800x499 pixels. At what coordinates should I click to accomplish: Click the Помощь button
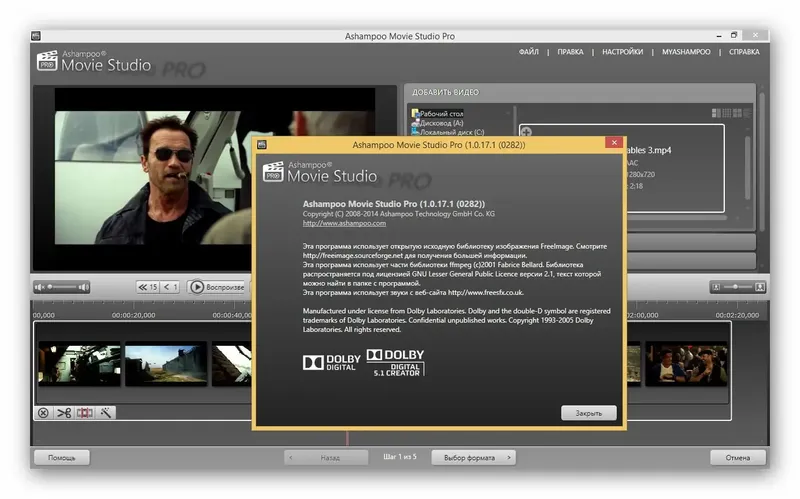pyautogui.click(x=62, y=458)
